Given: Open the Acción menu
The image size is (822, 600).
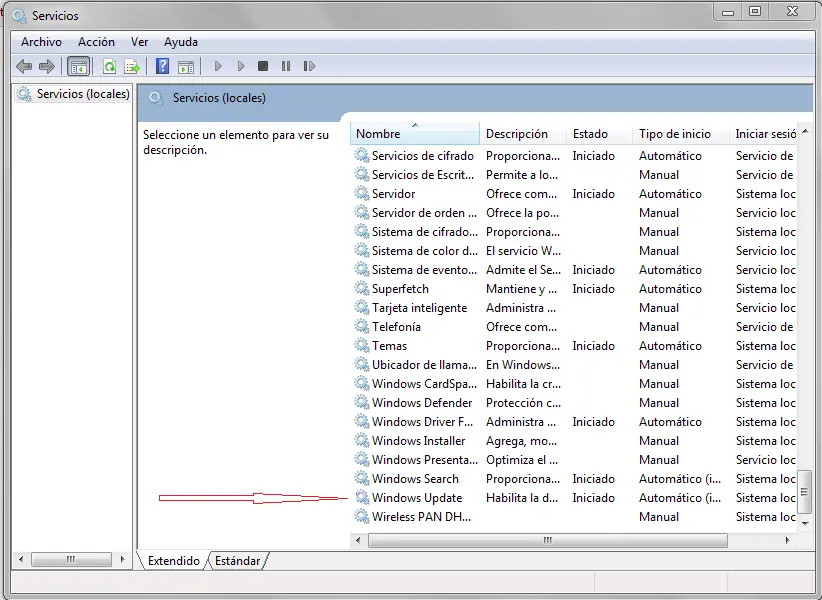Looking at the screenshot, I should [x=96, y=42].
